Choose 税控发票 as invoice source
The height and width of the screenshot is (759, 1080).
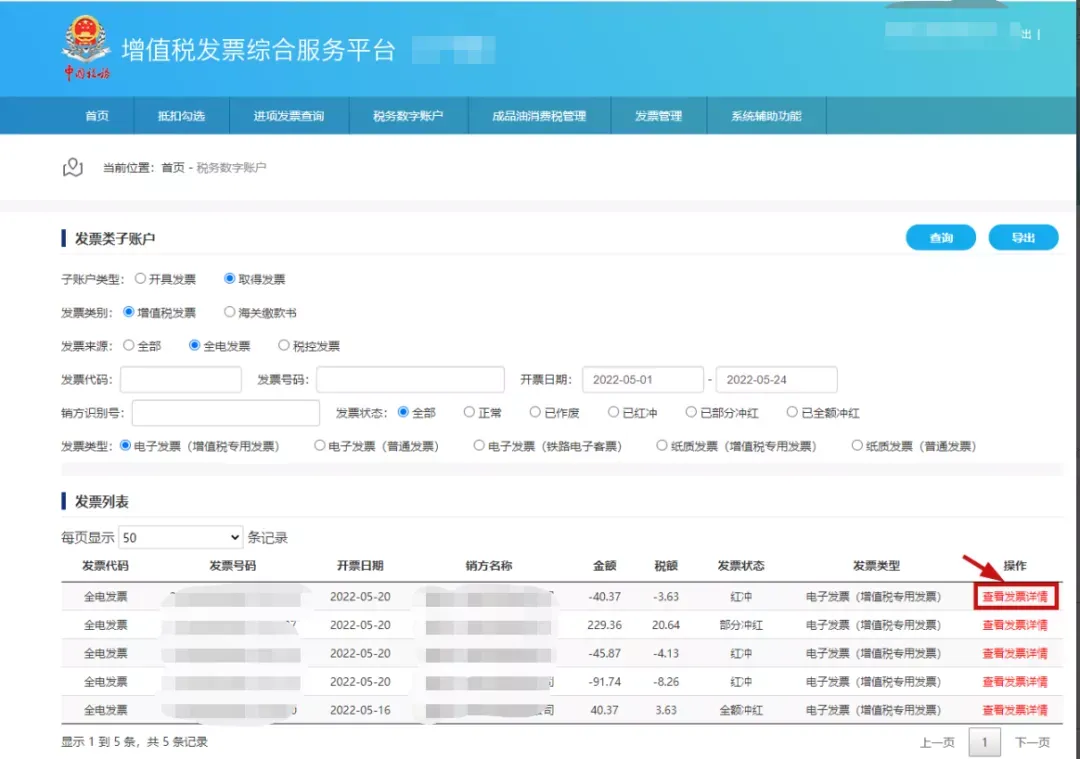(x=284, y=346)
